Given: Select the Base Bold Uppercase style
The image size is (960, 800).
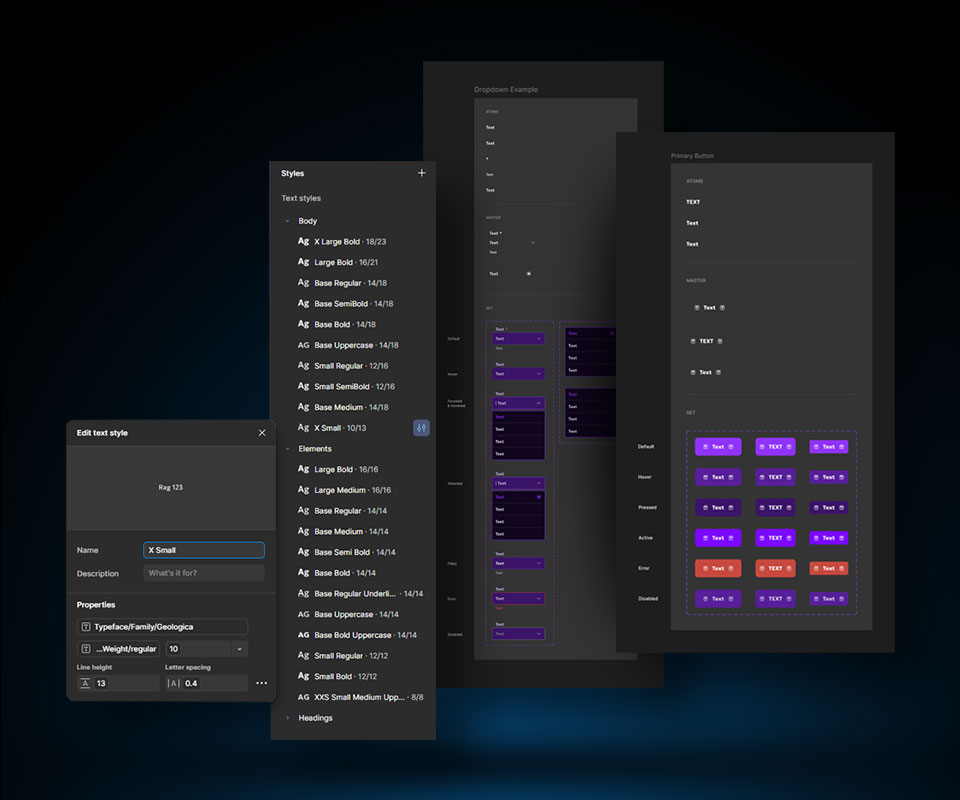Looking at the screenshot, I should click(x=365, y=635).
